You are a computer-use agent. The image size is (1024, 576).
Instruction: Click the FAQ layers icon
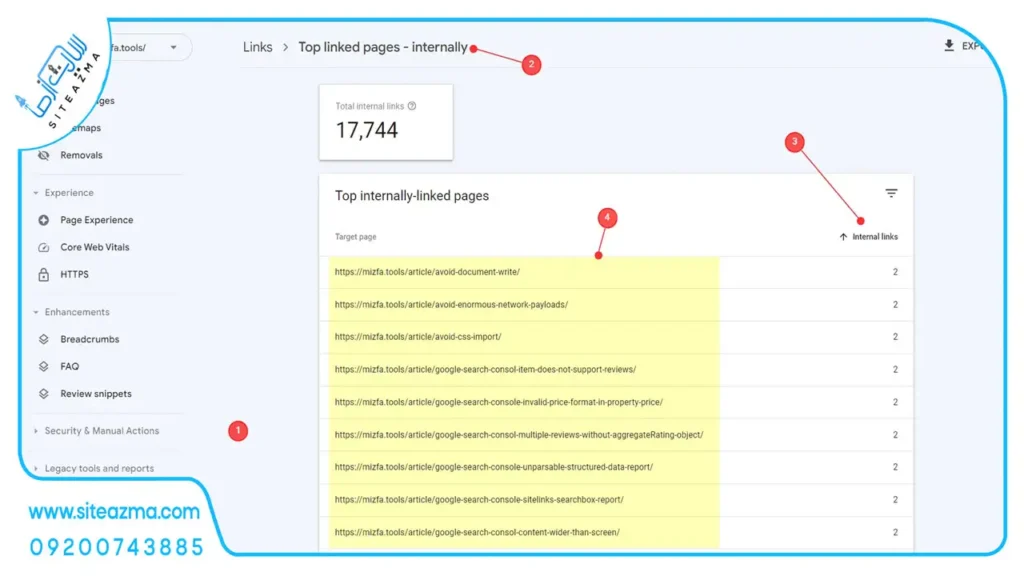click(x=44, y=366)
